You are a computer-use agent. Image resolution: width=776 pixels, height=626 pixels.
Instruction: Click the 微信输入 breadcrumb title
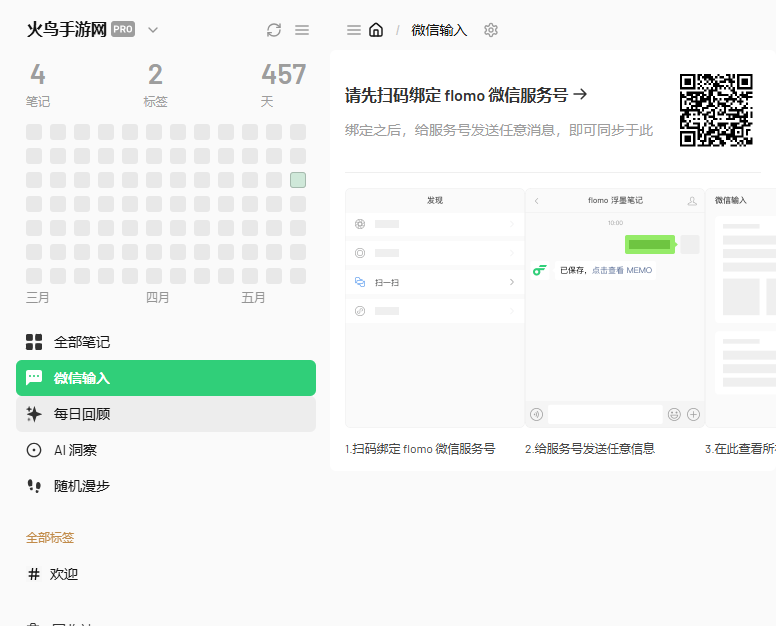[439, 30]
